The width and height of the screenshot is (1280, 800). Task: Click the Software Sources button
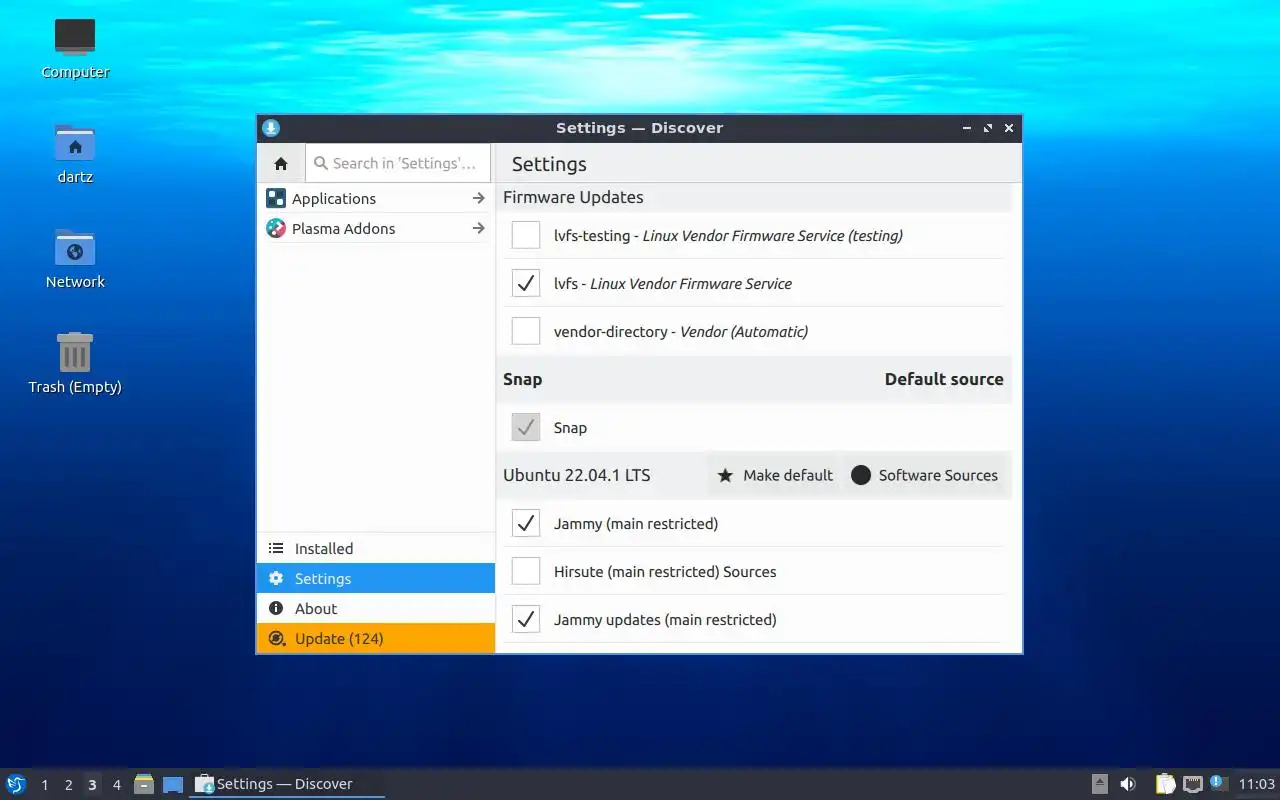click(x=925, y=475)
